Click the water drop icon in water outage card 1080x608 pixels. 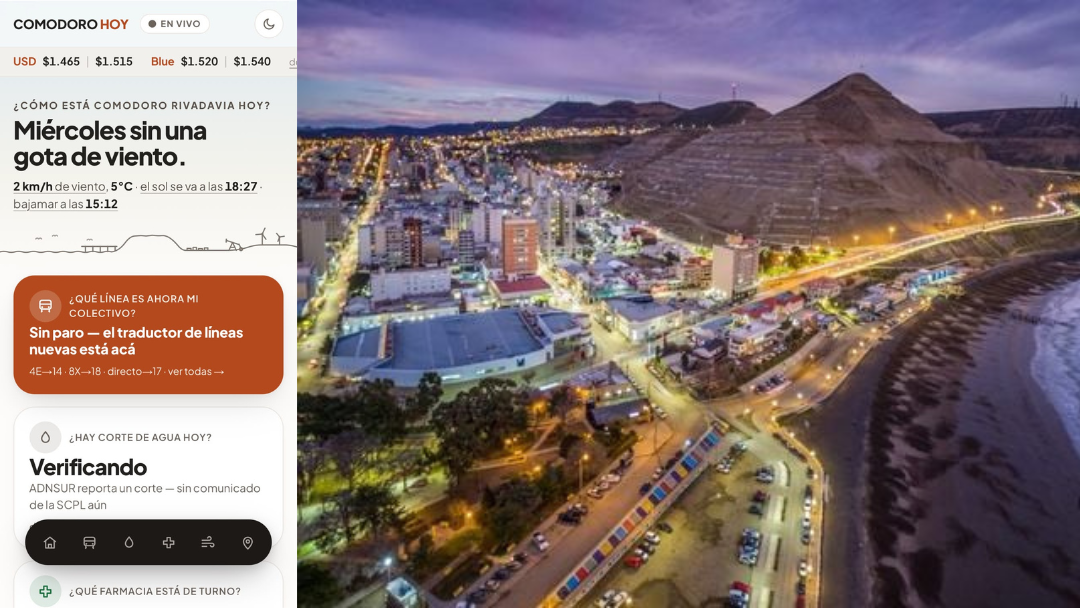[45, 437]
